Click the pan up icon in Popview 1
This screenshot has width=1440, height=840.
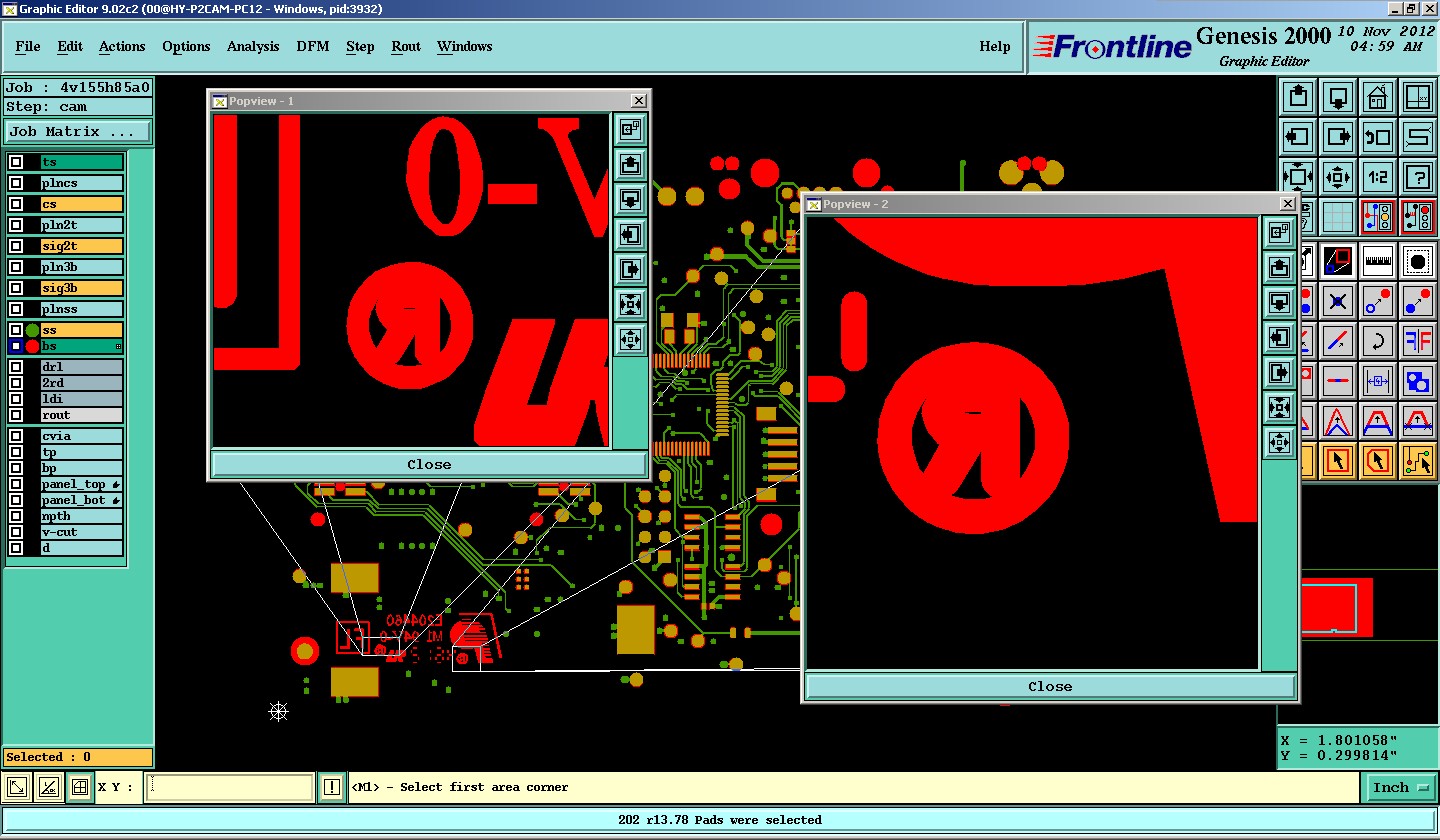(x=630, y=164)
